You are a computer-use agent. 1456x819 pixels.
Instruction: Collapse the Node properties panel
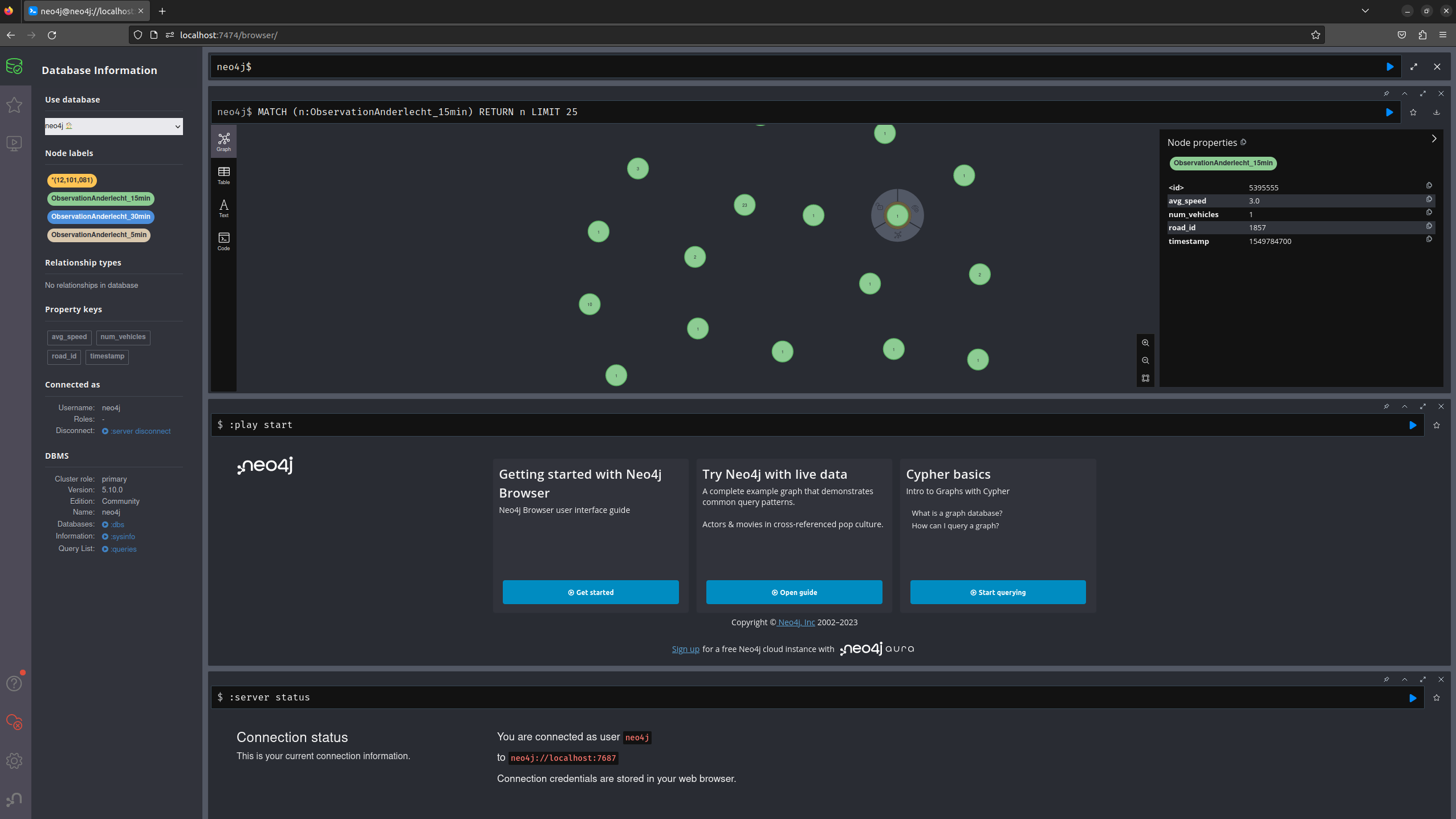(x=1433, y=138)
